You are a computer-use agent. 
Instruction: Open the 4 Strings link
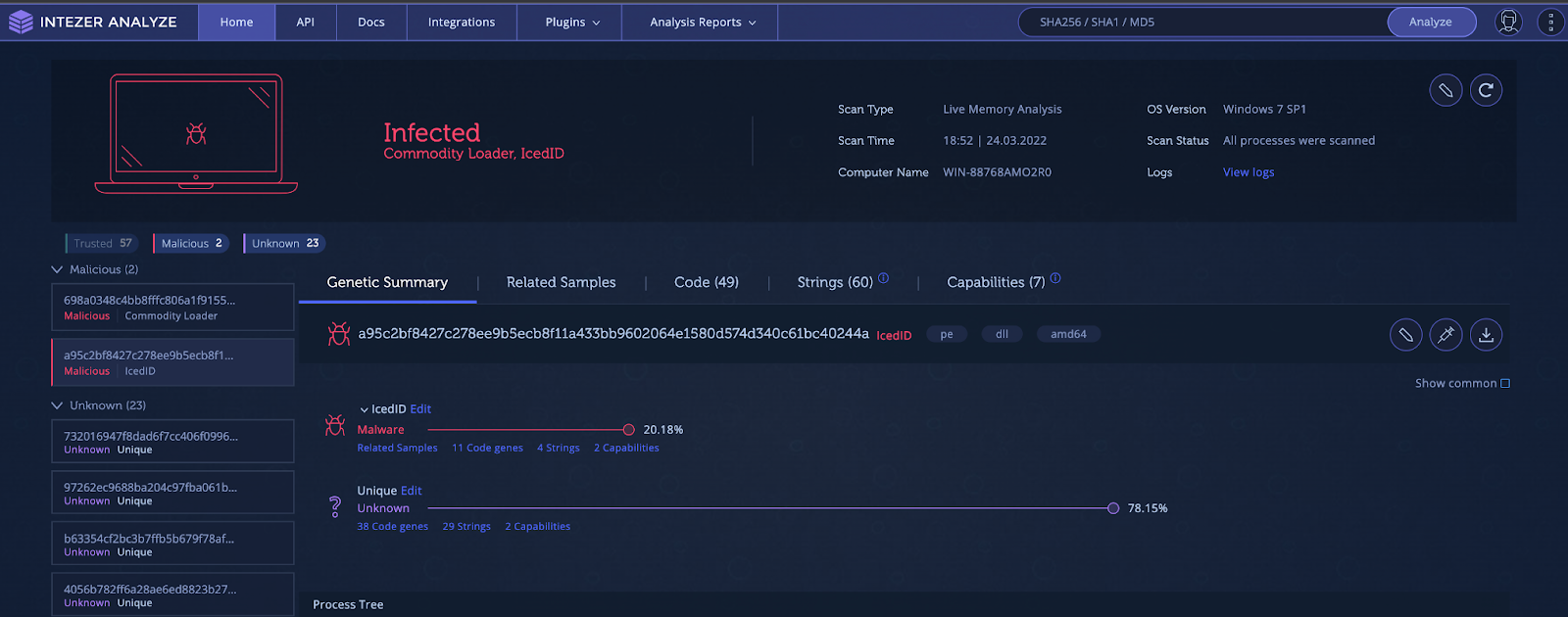coord(559,448)
